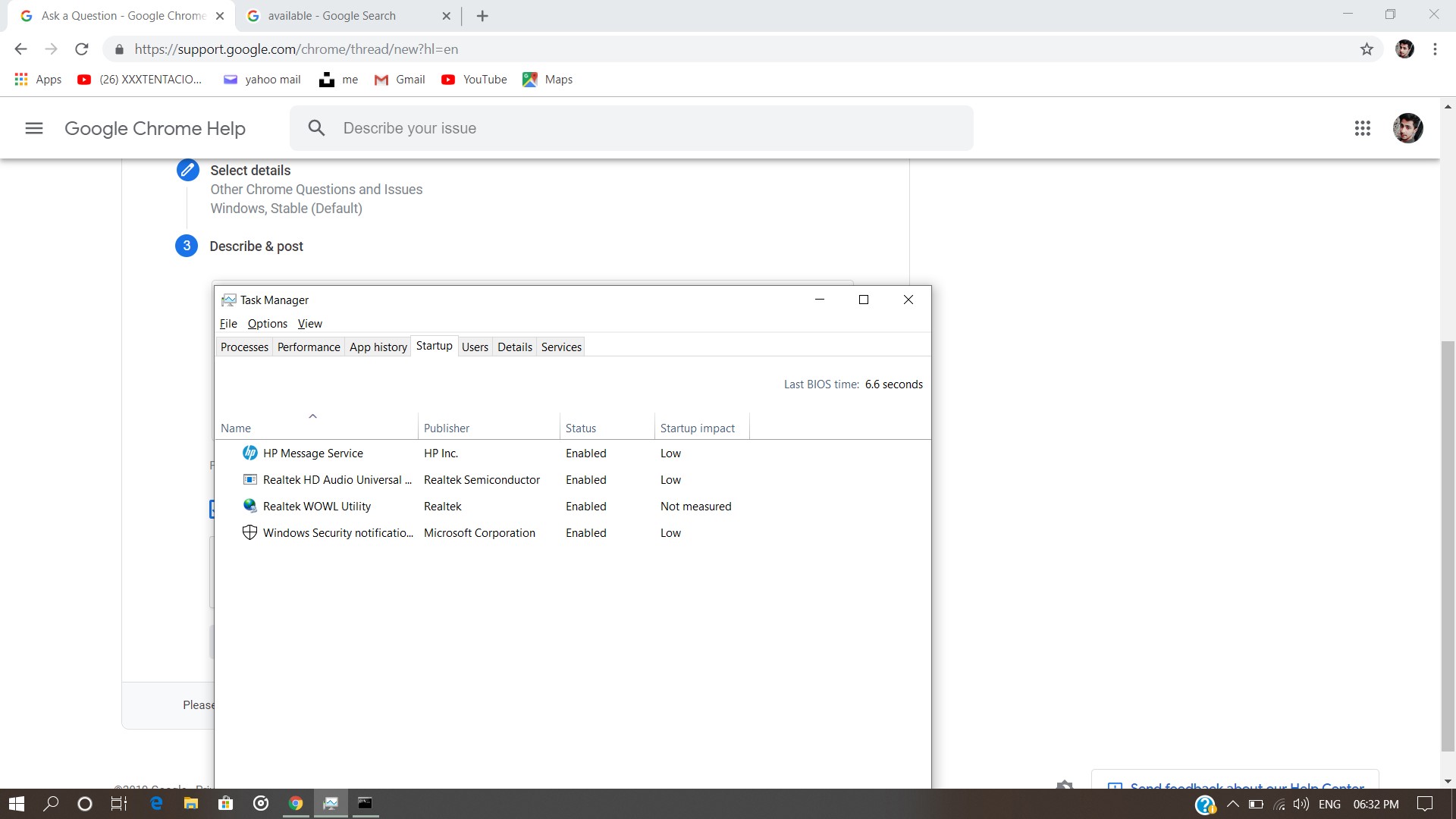The image size is (1456, 819).
Task: Switch to the Performance tab
Action: click(x=309, y=347)
